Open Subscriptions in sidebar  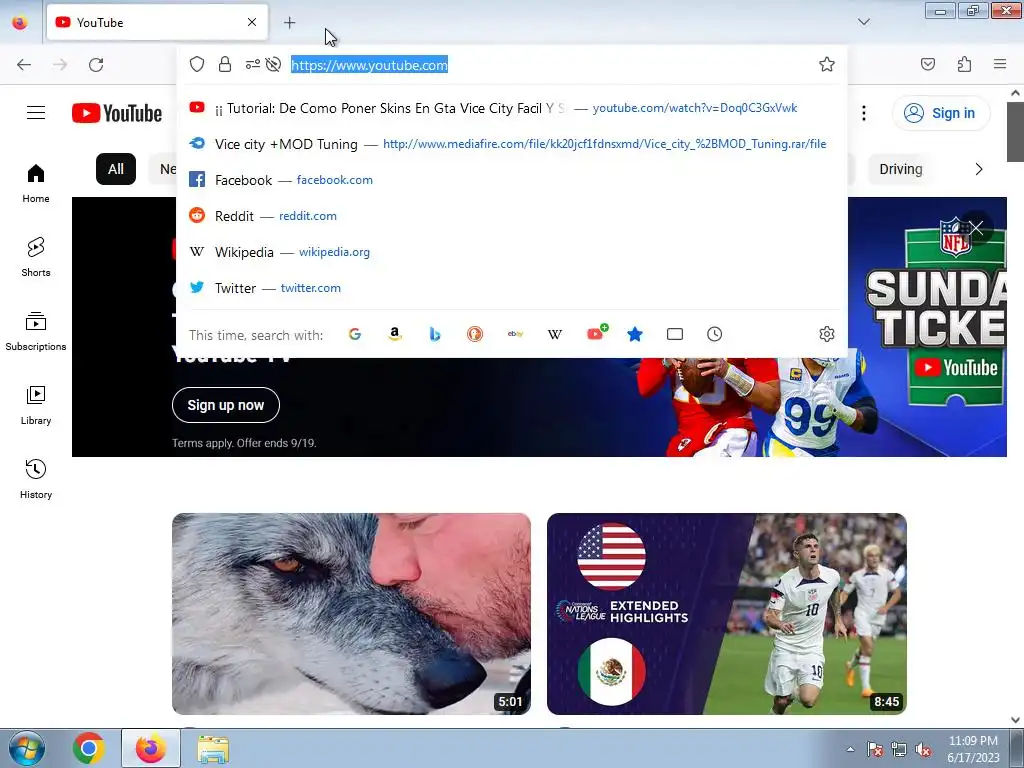(x=36, y=331)
